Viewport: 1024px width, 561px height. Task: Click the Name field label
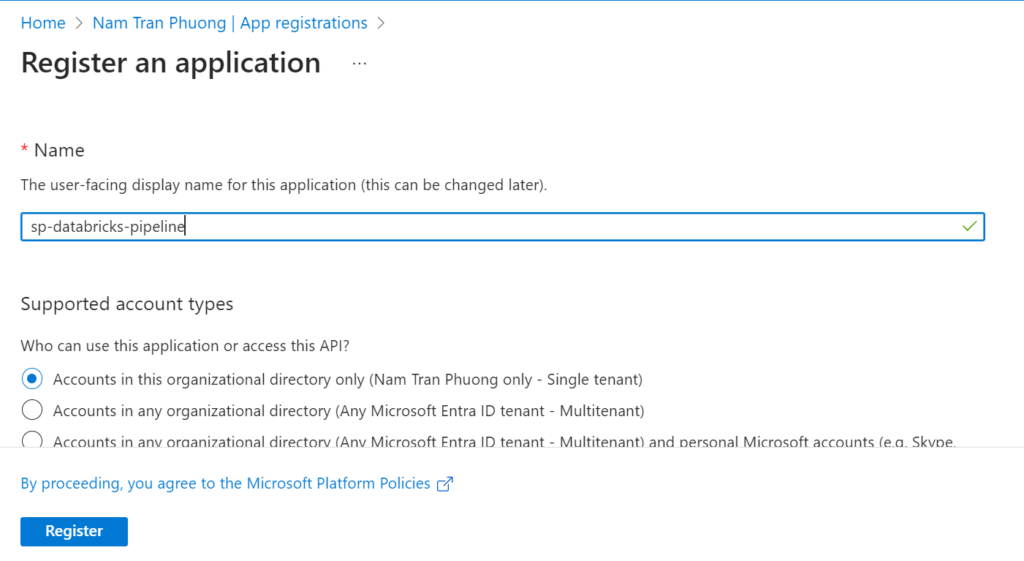pos(59,150)
